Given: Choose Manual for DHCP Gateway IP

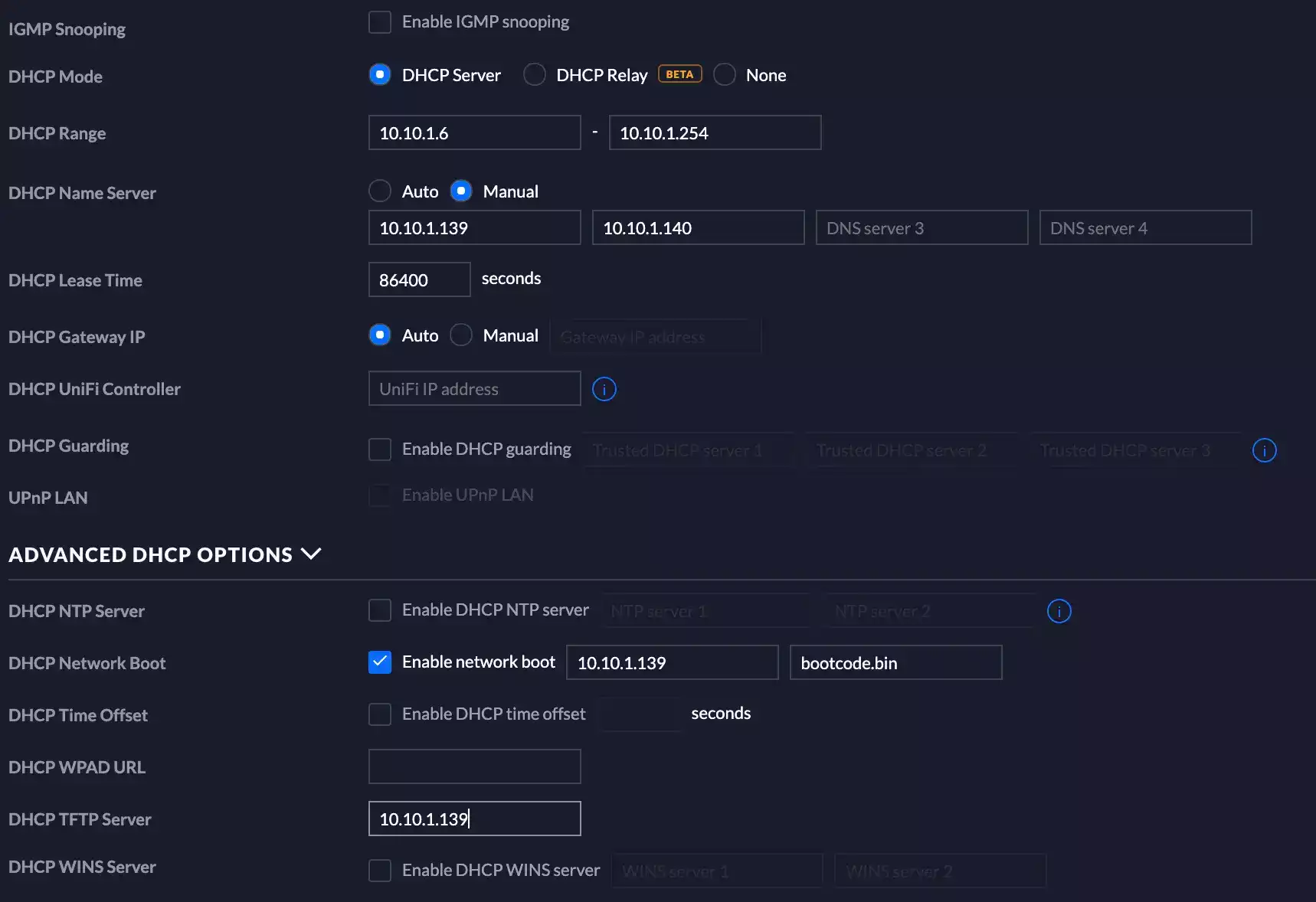Looking at the screenshot, I should 461,335.
